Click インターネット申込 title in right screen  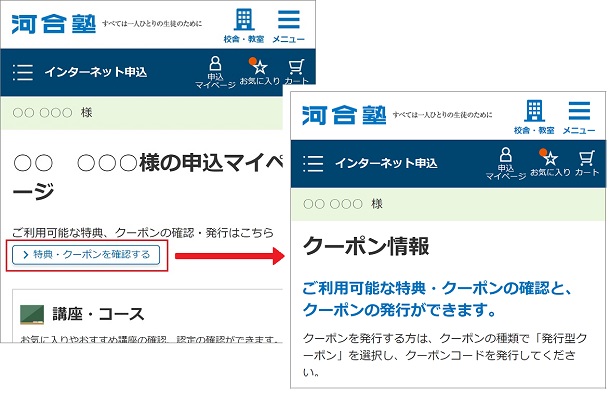(386, 163)
